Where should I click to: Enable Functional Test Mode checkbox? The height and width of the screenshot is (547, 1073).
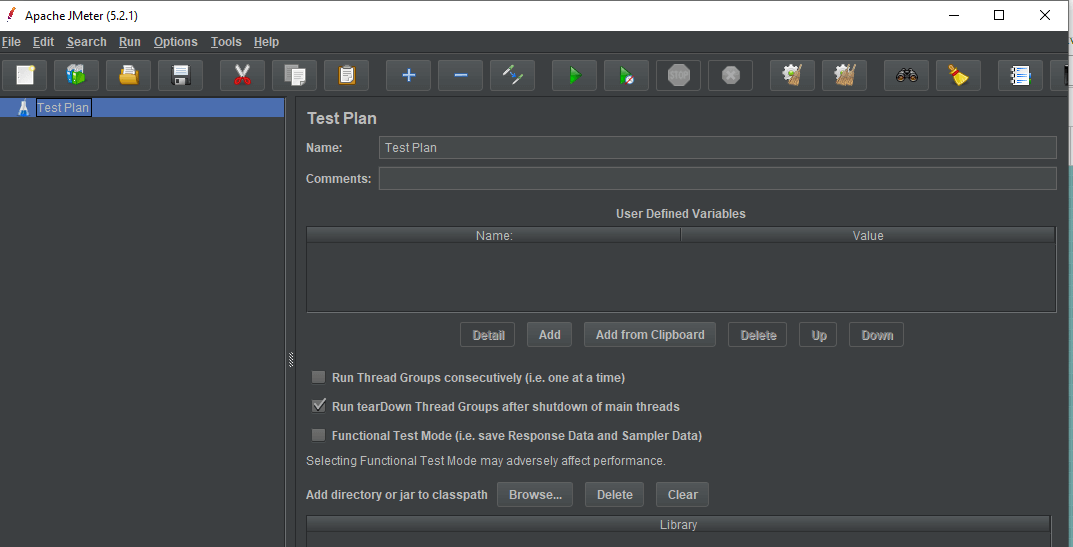click(x=318, y=435)
